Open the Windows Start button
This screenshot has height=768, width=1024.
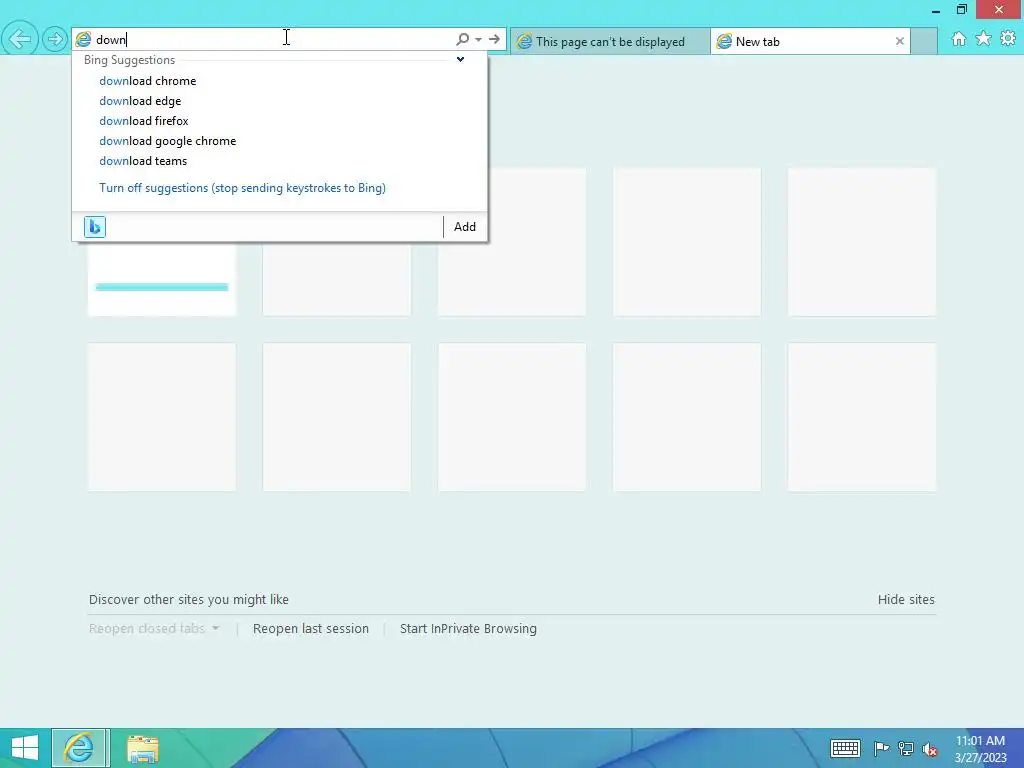pyautogui.click(x=25, y=748)
